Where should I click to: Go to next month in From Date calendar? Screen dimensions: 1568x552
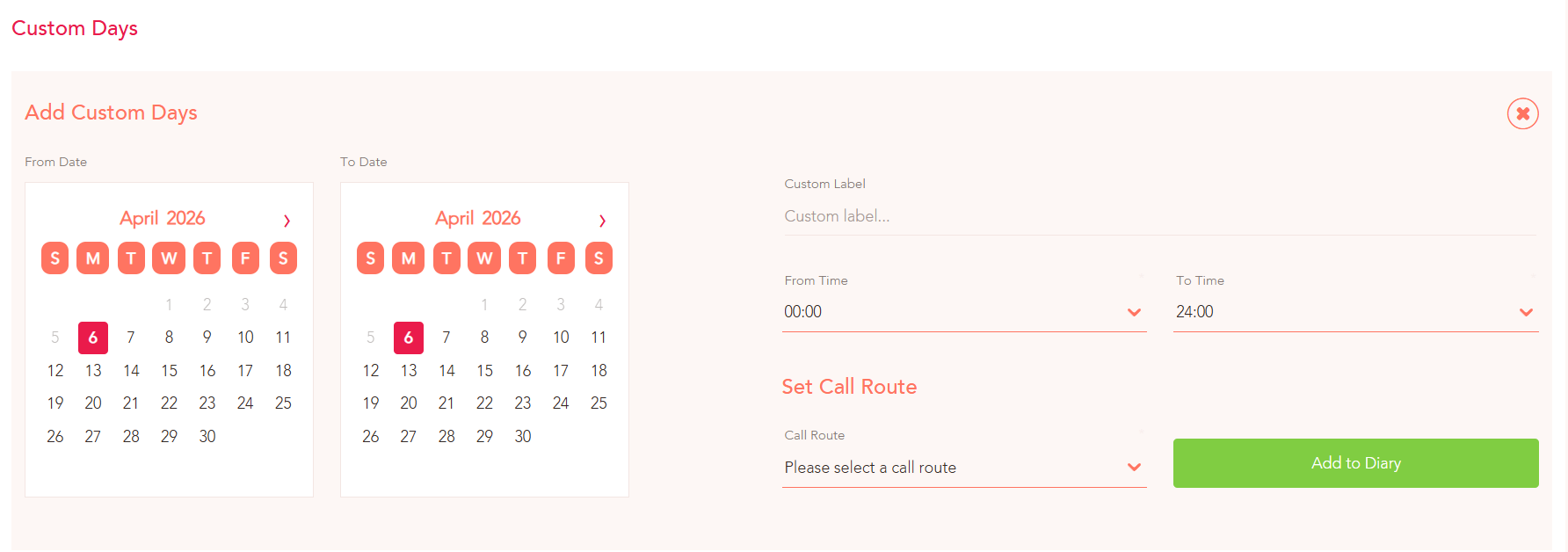click(287, 220)
